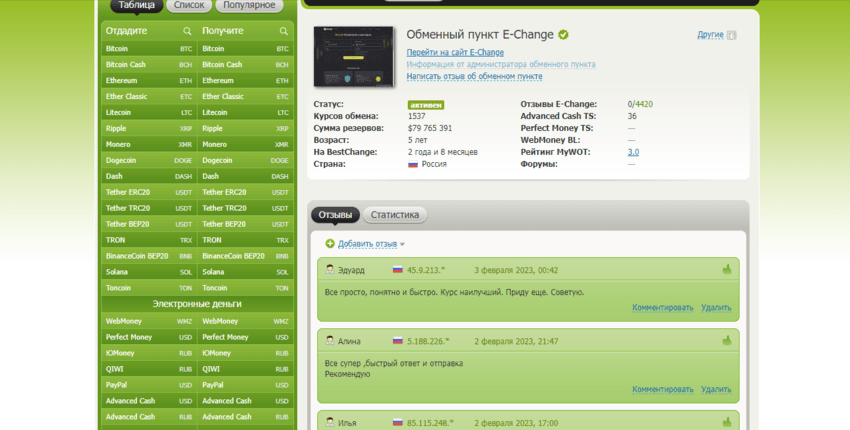Viewport: 850px width, 430px height.
Task: Open the MyWOT rating 3.0 link
Action: click(x=633, y=152)
